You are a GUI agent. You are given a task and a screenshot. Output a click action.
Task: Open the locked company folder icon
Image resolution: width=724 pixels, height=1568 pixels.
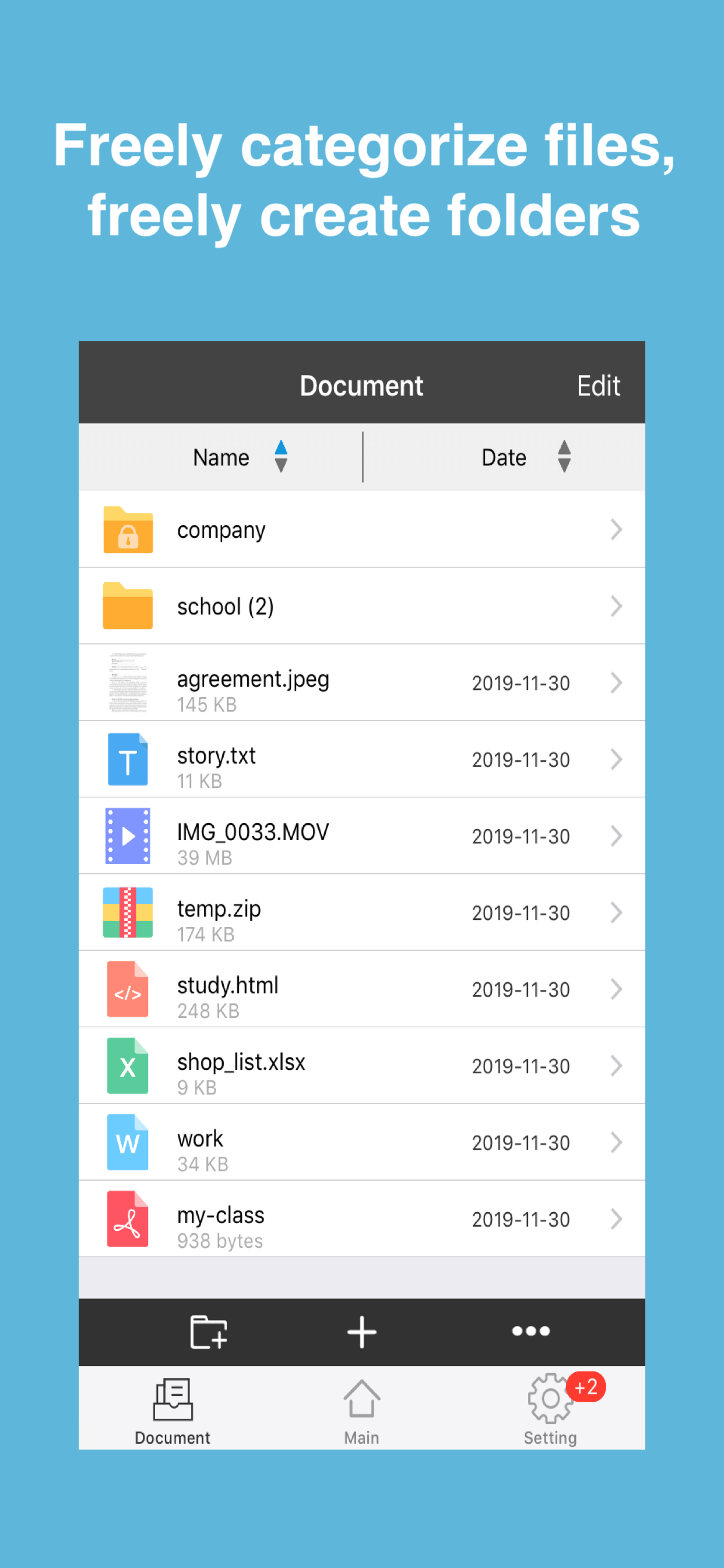[128, 530]
